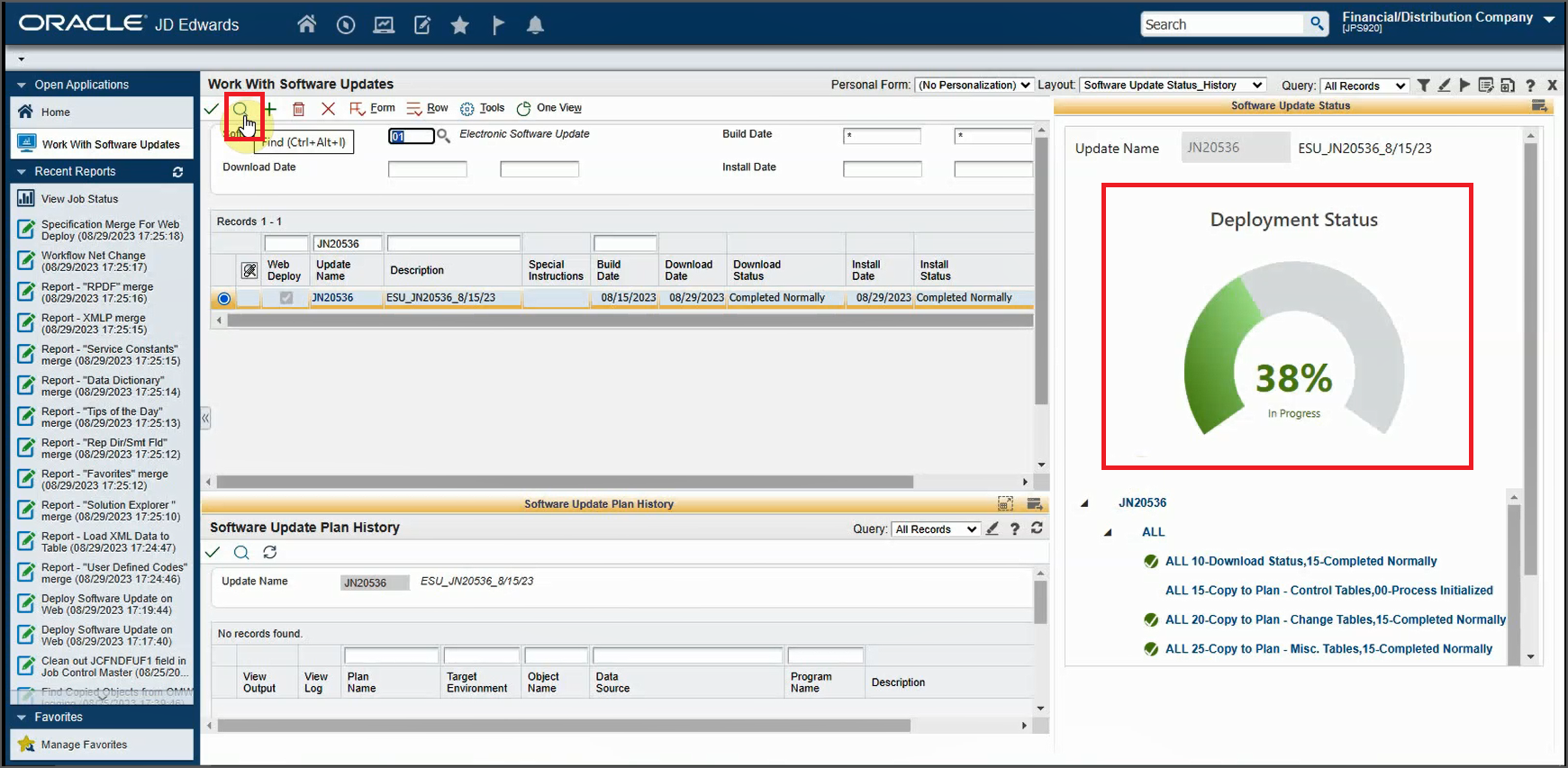Click the Install Status column header

935,270
